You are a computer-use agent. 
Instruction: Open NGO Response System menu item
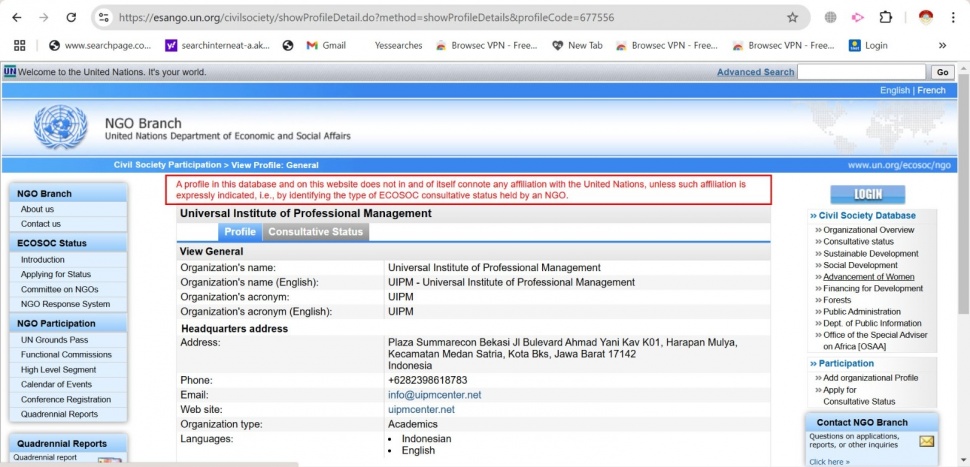tap(66, 304)
